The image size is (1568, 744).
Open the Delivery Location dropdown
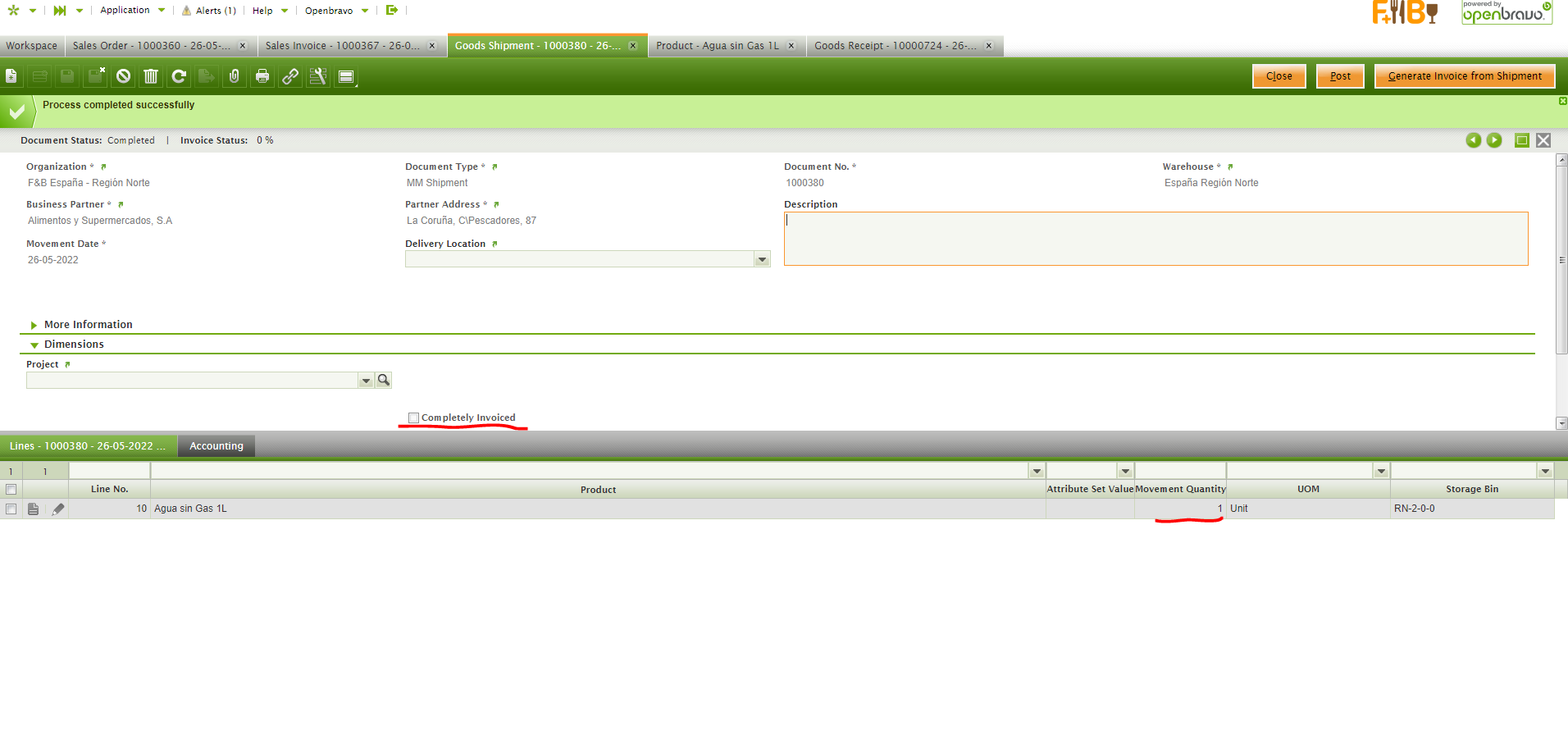point(762,259)
